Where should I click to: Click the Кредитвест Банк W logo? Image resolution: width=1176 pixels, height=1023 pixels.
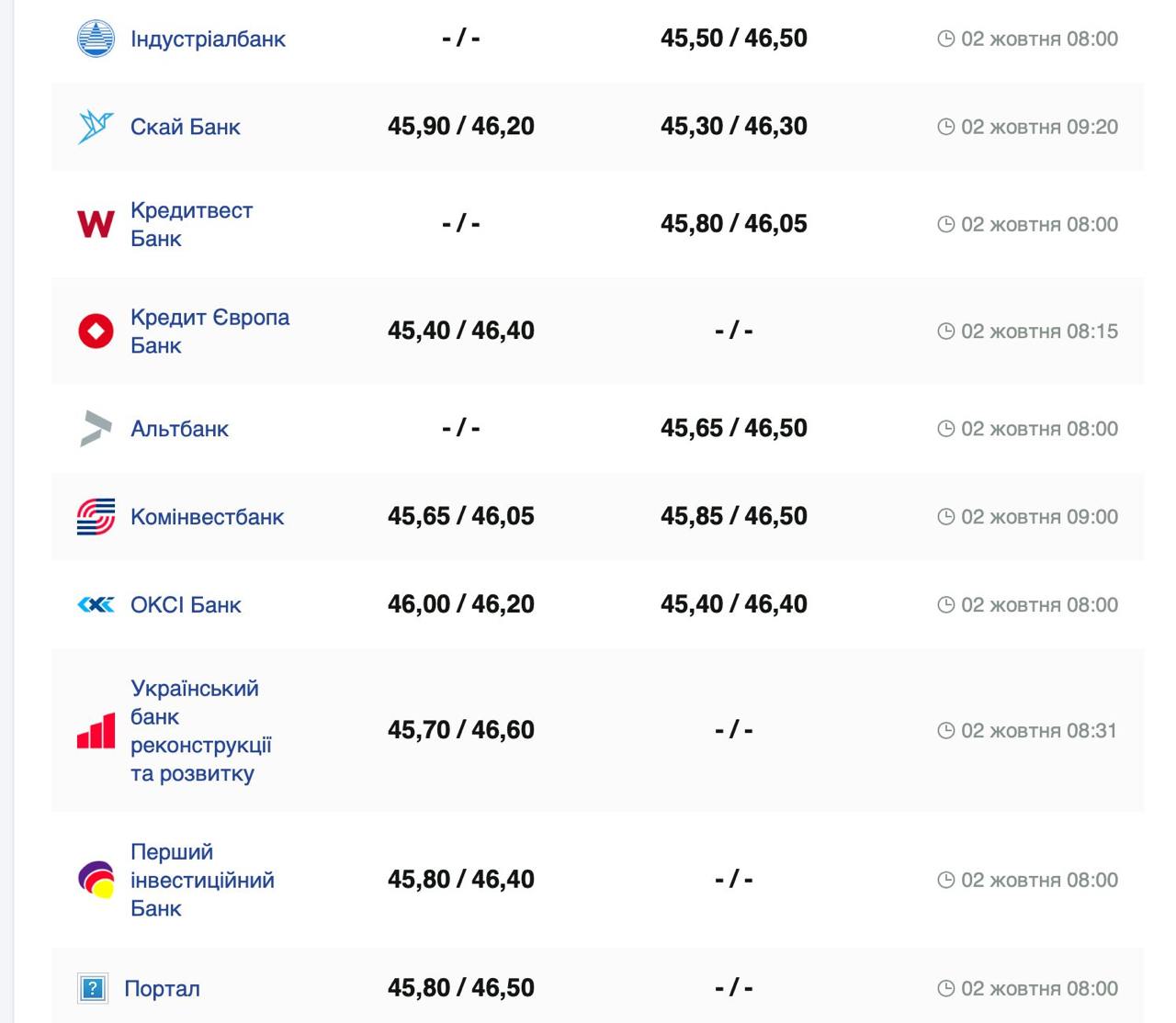tap(96, 224)
